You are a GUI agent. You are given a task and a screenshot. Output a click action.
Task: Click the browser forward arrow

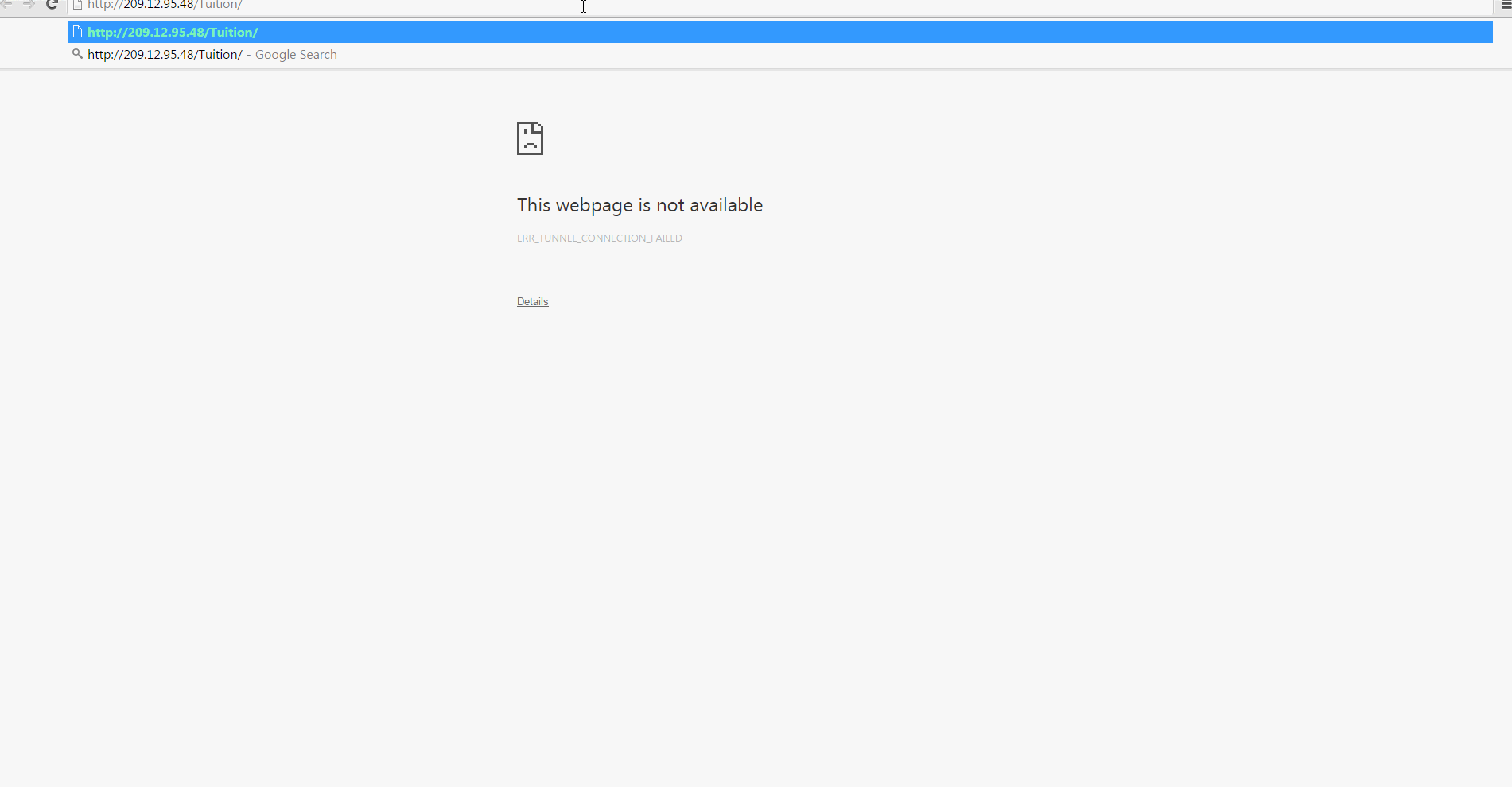29,4
